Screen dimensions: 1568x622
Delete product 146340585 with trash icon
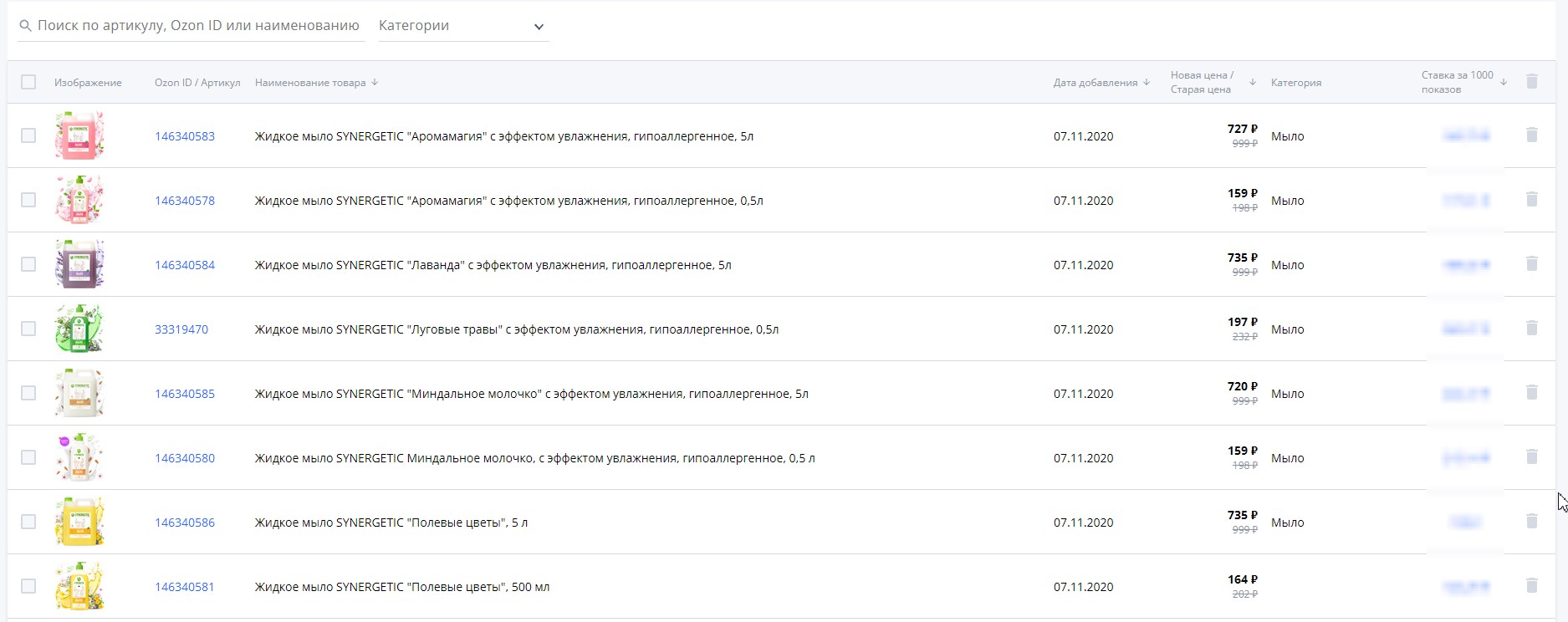coord(1532,392)
